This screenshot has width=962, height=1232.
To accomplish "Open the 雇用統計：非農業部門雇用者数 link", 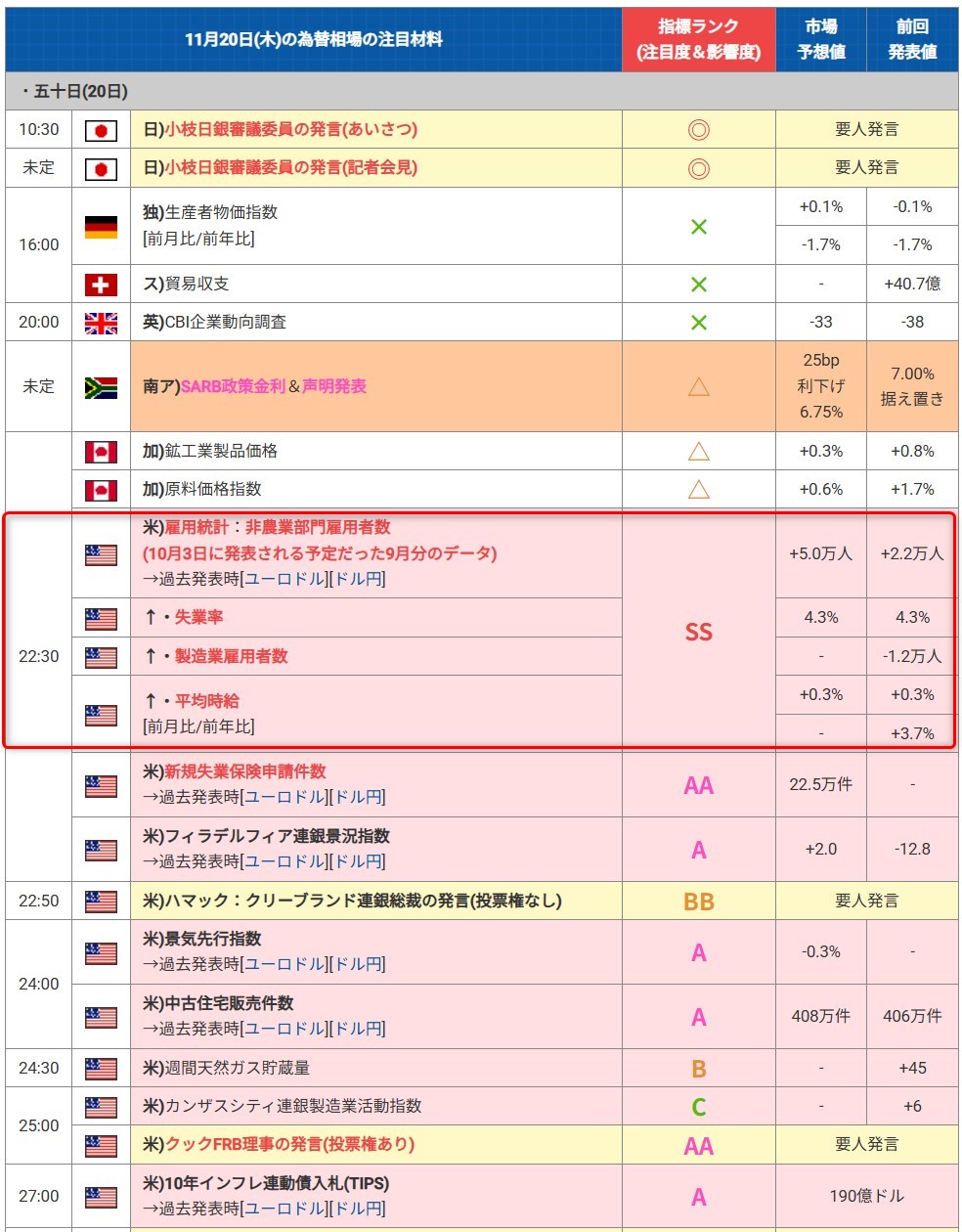I will coord(278,527).
